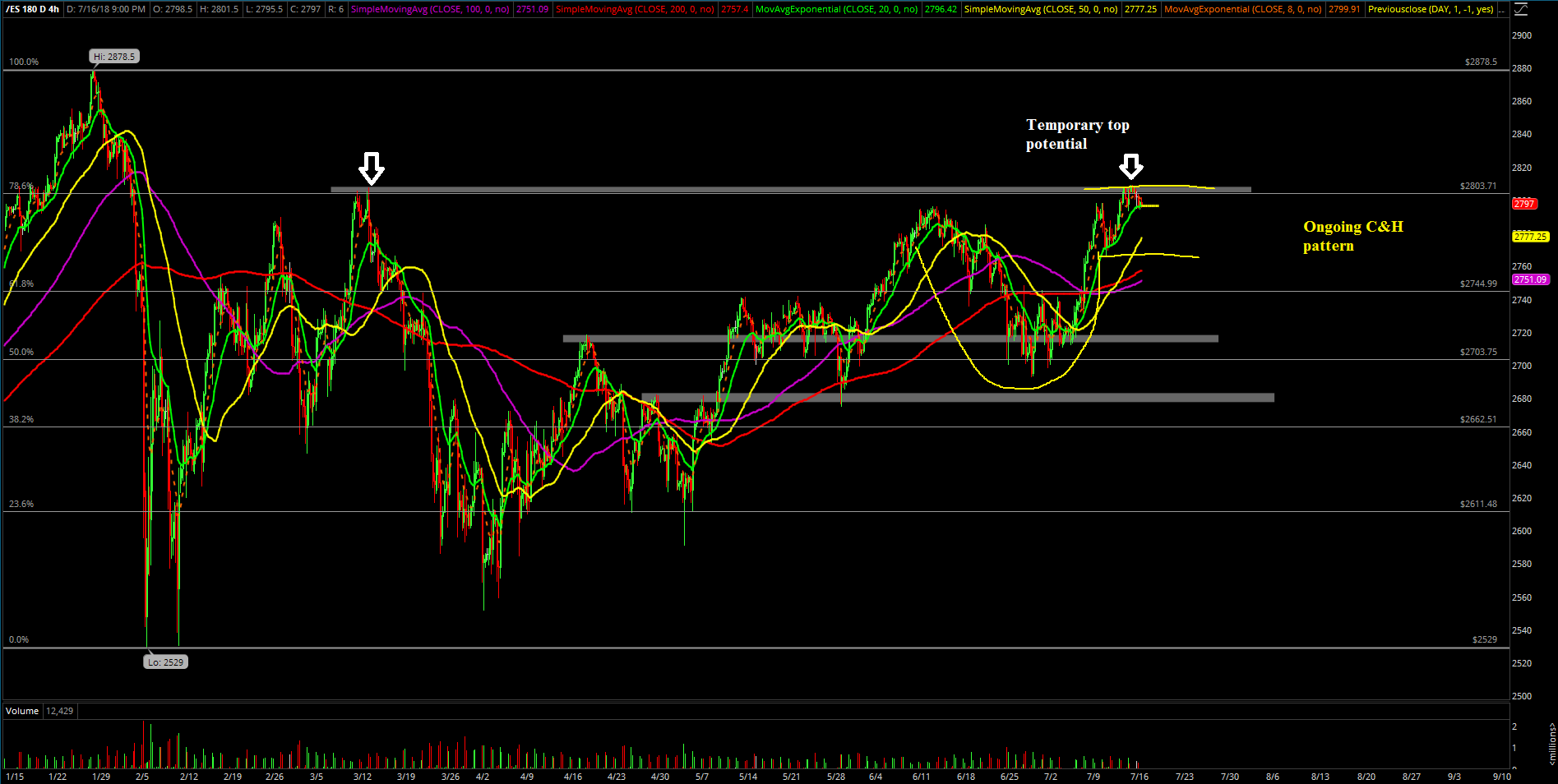
Task: Click the R: 6 range readout
Action: click(x=335, y=9)
